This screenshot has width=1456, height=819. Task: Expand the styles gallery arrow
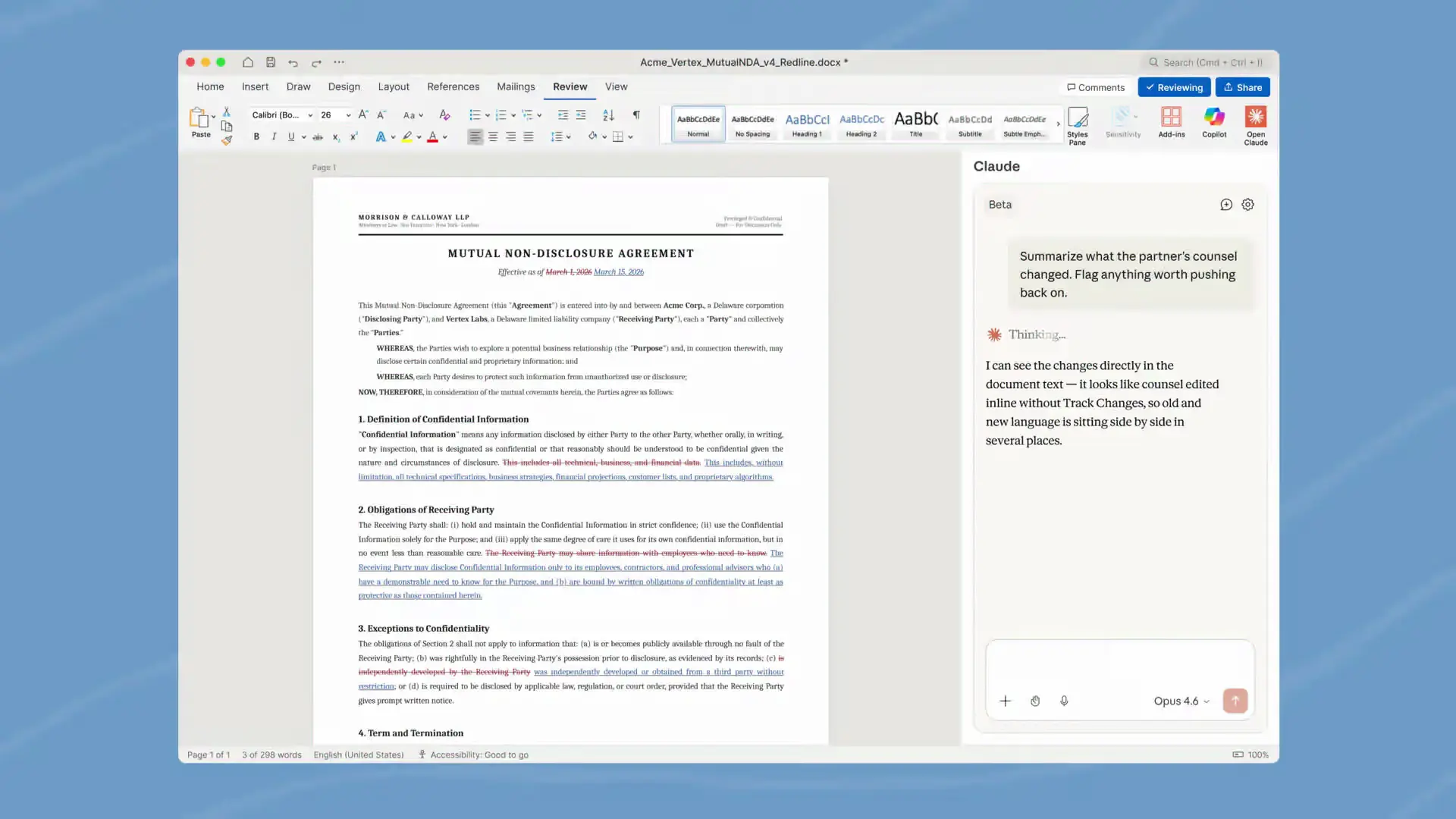pyautogui.click(x=1058, y=124)
